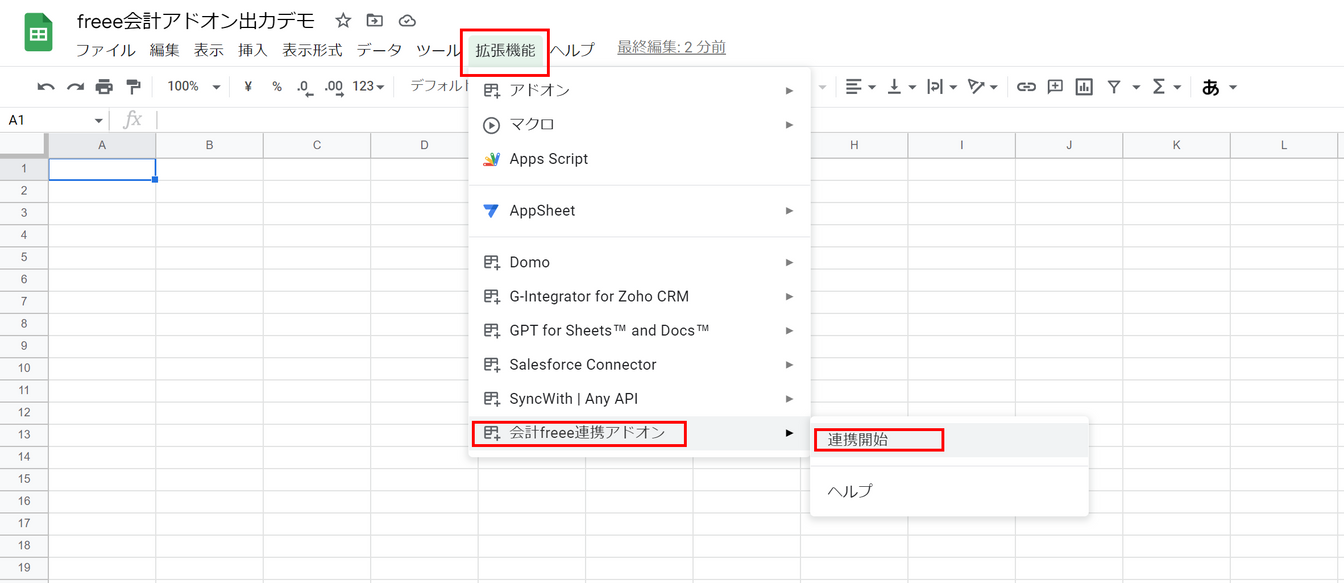Image resolution: width=1344 pixels, height=583 pixels.
Task: Click the add-on icon beside Salesforce Connector
Action: (491, 365)
